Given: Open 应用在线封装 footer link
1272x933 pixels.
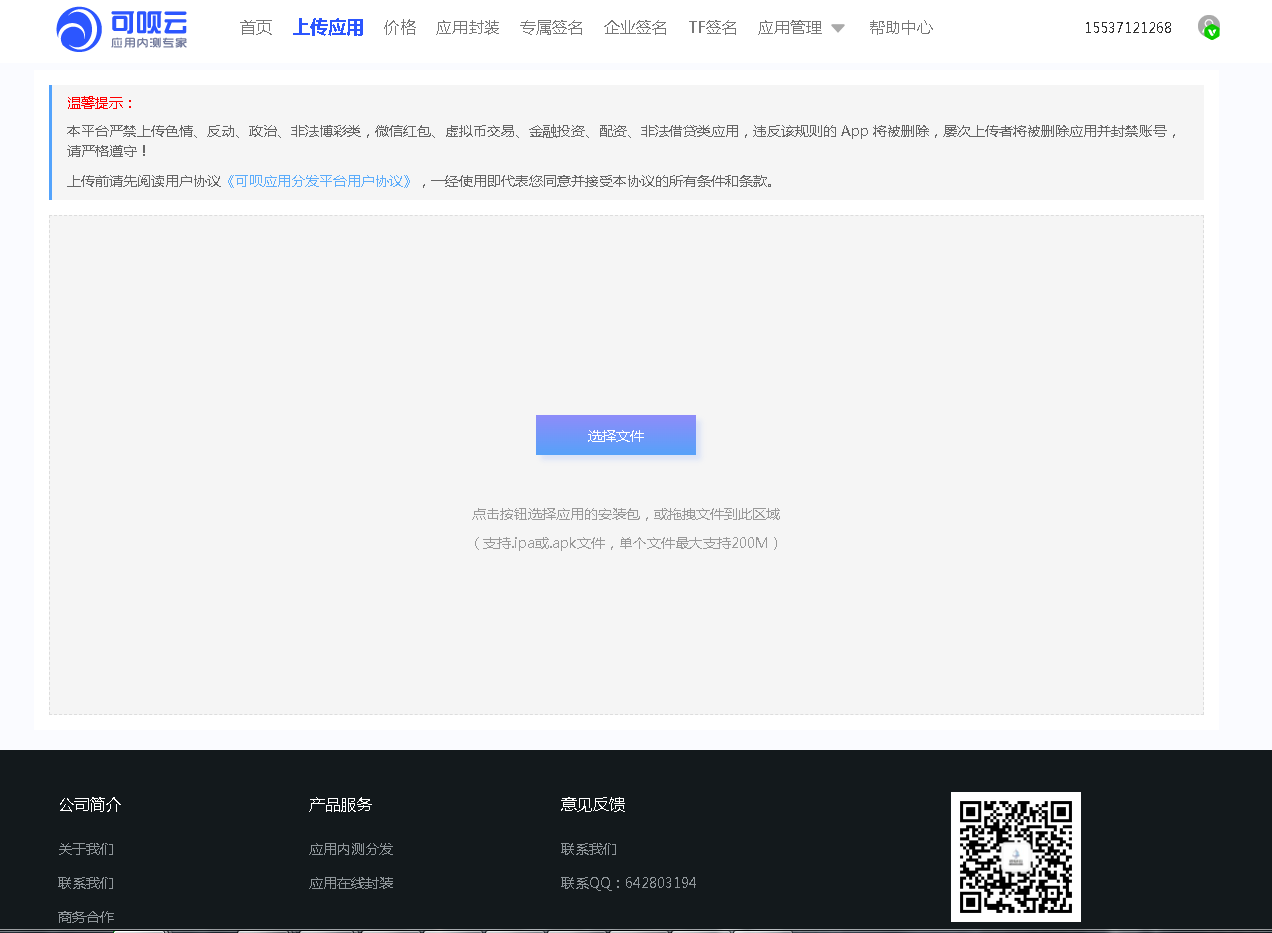Looking at the screenshot, I should tap(351, 882).
